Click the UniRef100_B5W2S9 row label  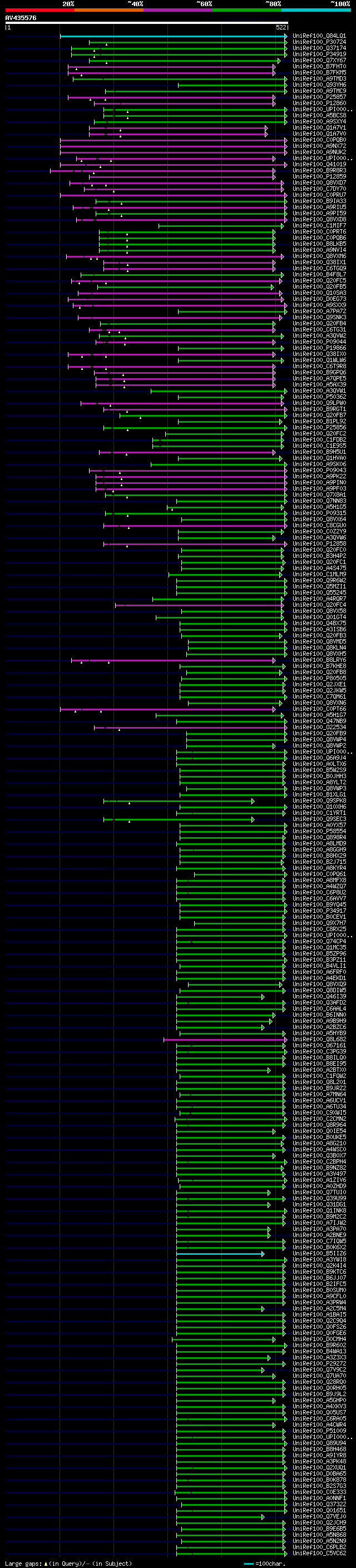[319, 770]
